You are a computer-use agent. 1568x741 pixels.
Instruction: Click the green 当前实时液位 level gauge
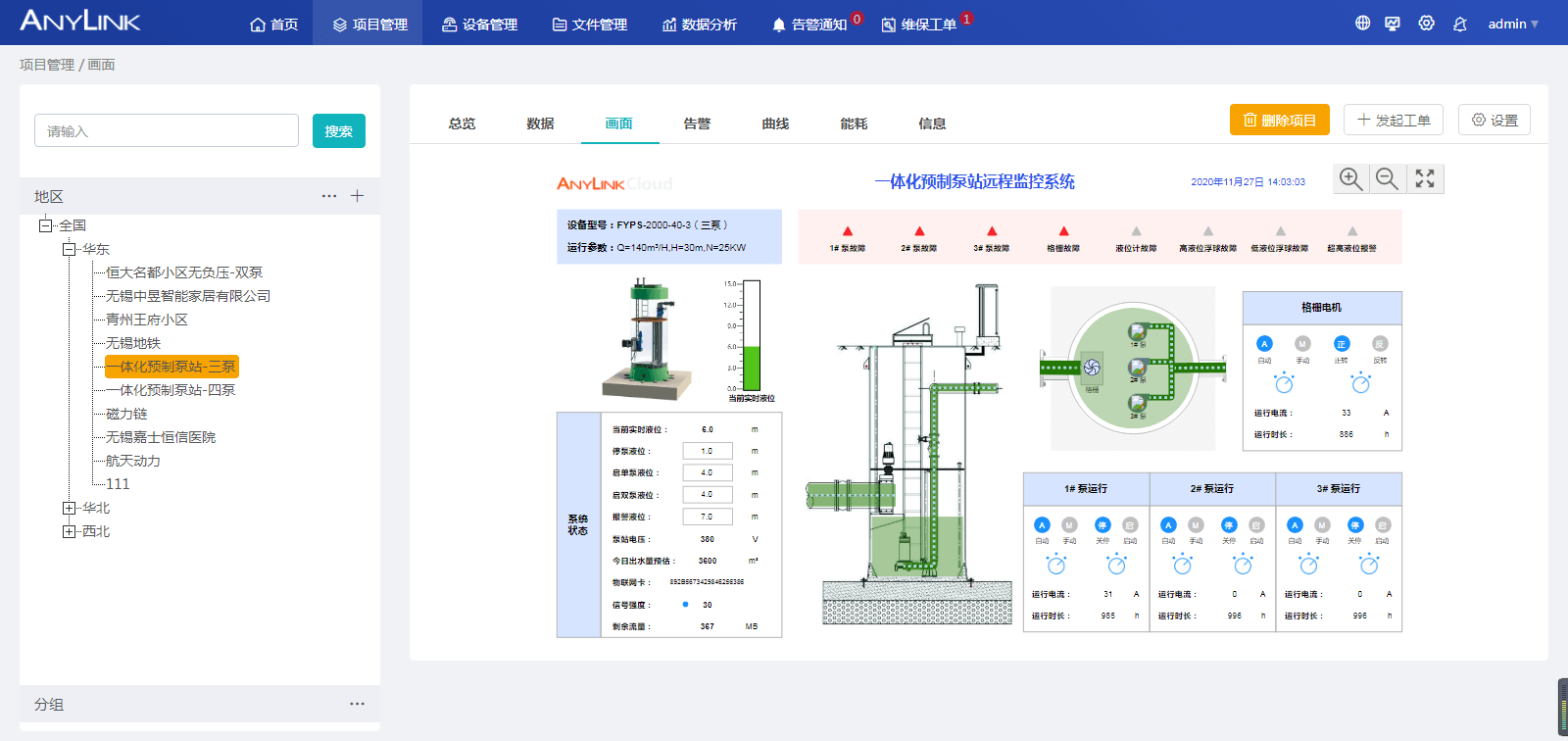click(x=752, y=336)
